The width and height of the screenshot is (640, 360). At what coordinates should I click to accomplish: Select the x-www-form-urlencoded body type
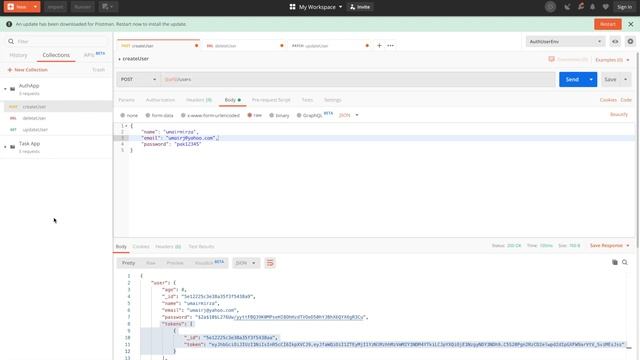click(210, 116)
